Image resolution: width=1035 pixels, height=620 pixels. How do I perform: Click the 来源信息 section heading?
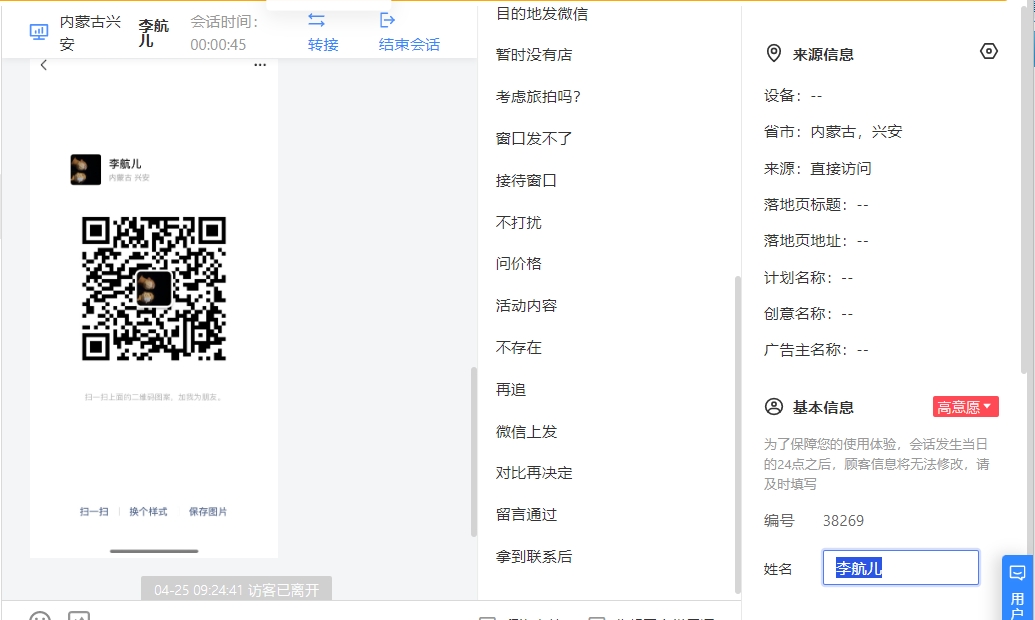pyautogui.click(x=823, y=55)
